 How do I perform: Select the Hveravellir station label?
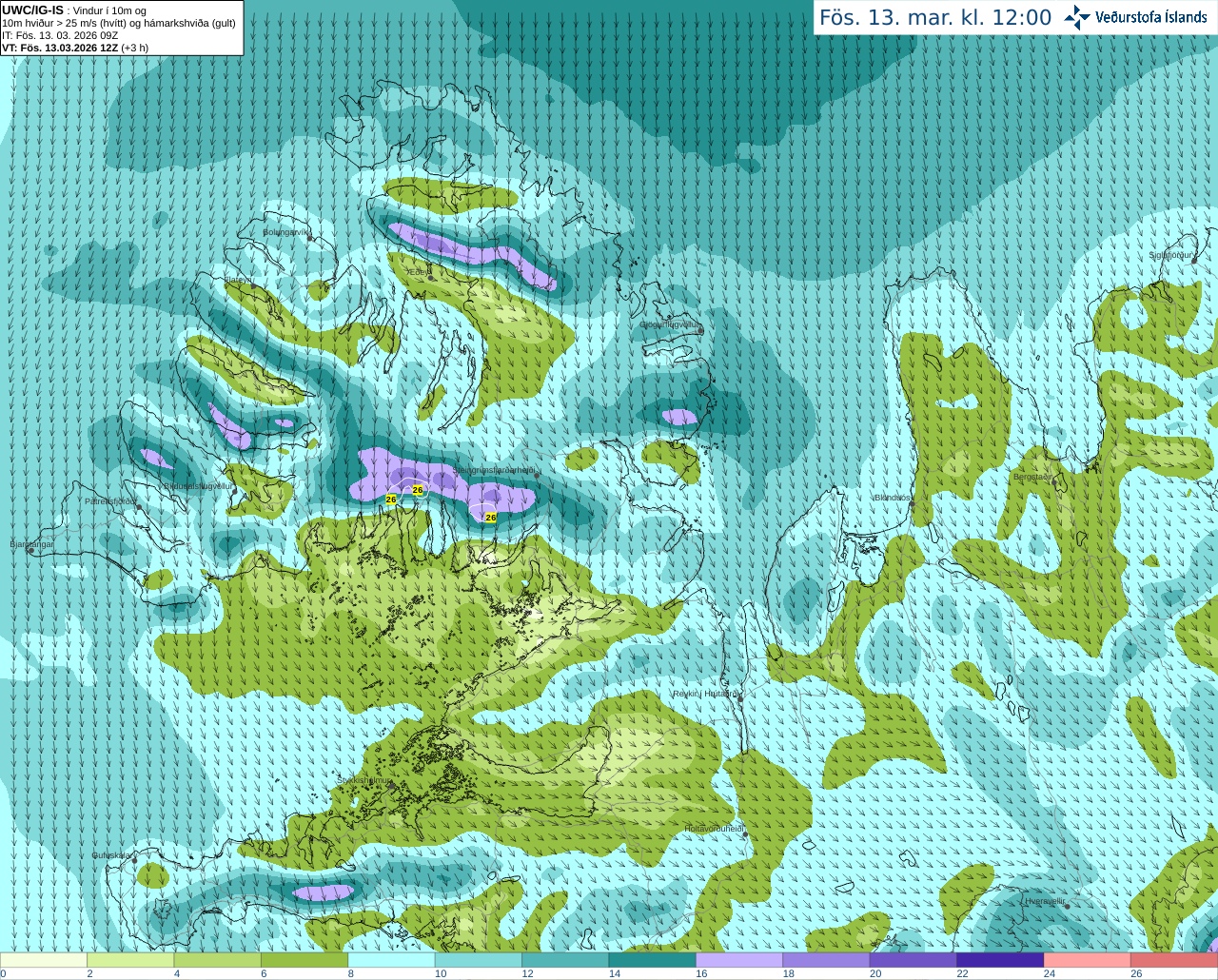(x=1045, y=900)
